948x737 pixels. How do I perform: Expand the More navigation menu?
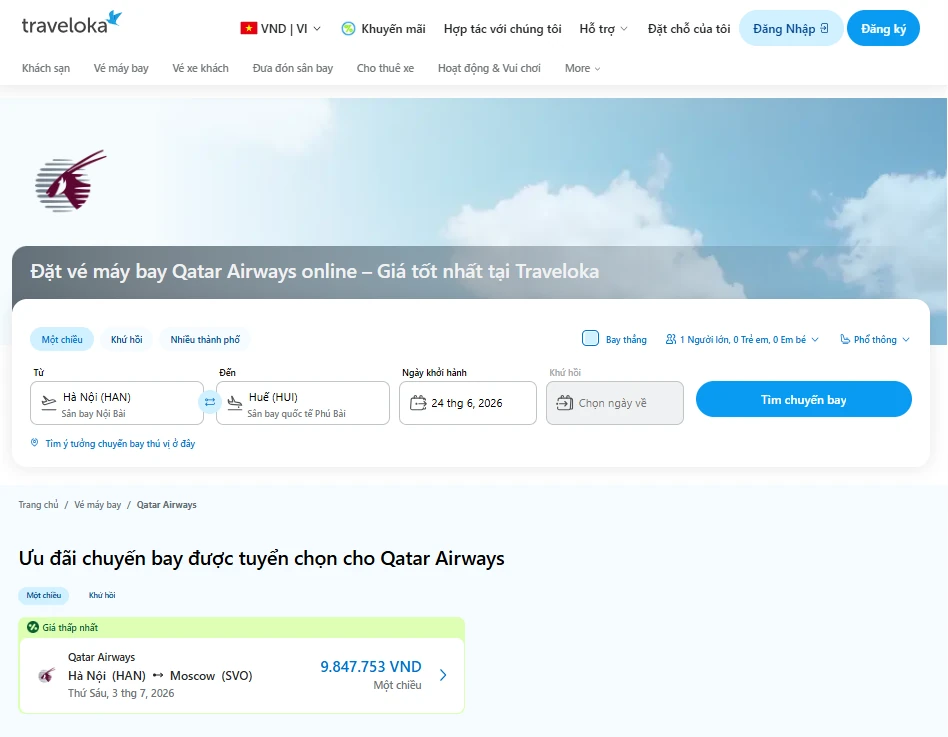click(582, 68)
